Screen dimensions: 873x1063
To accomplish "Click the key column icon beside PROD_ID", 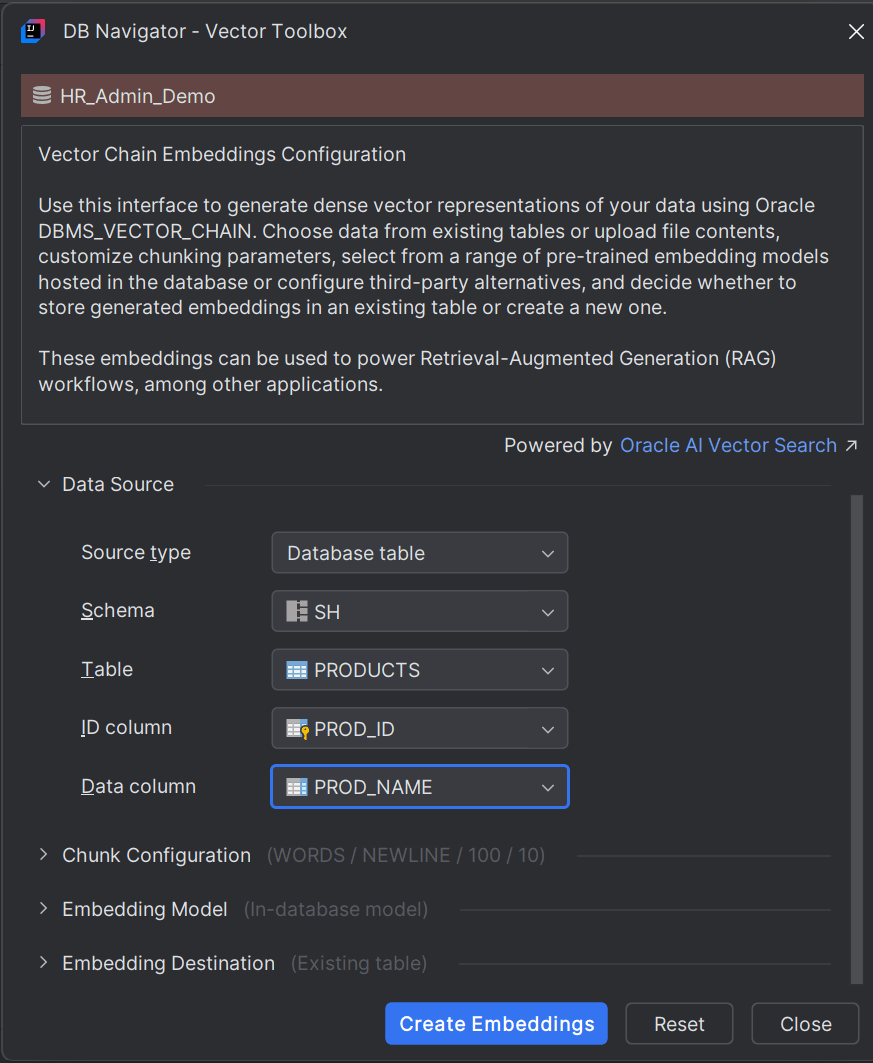I will pos(296,728).
